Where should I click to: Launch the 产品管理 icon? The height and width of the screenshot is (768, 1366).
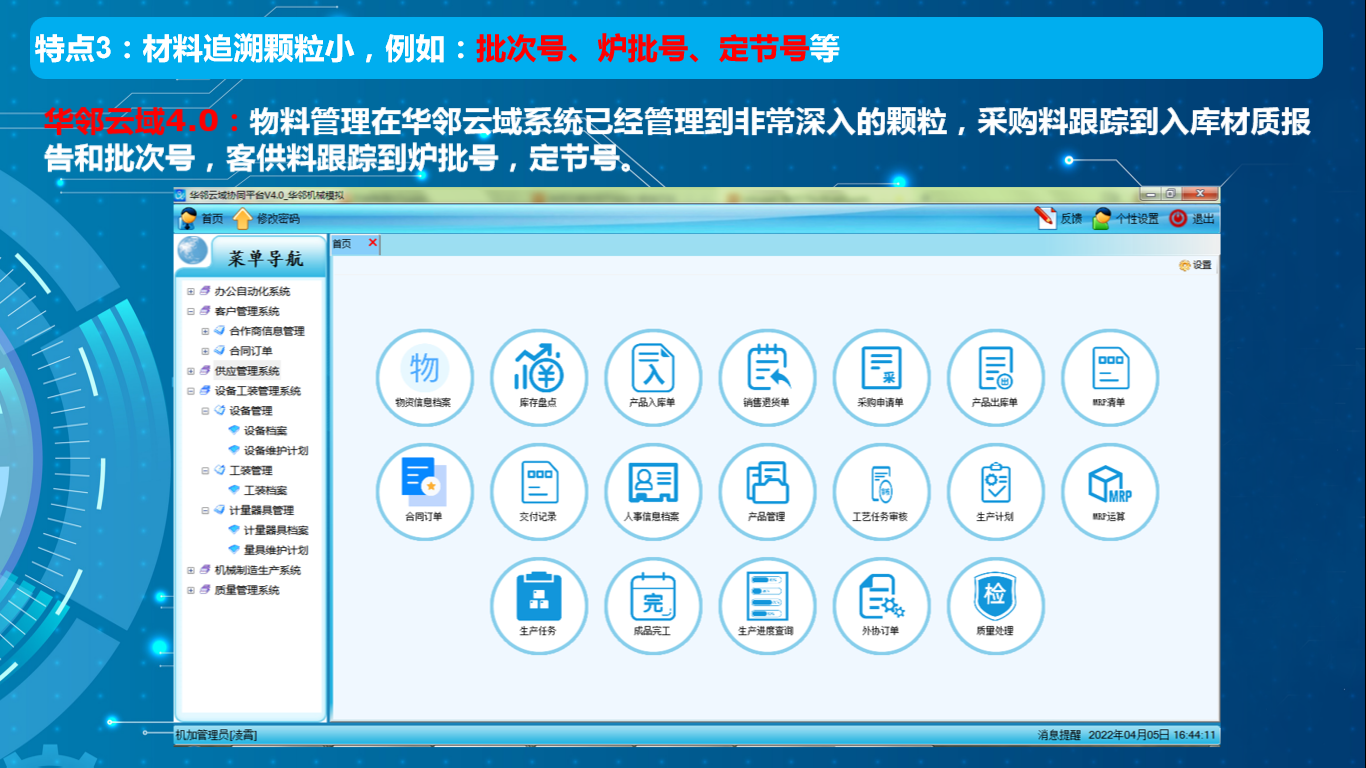point(767,492)
